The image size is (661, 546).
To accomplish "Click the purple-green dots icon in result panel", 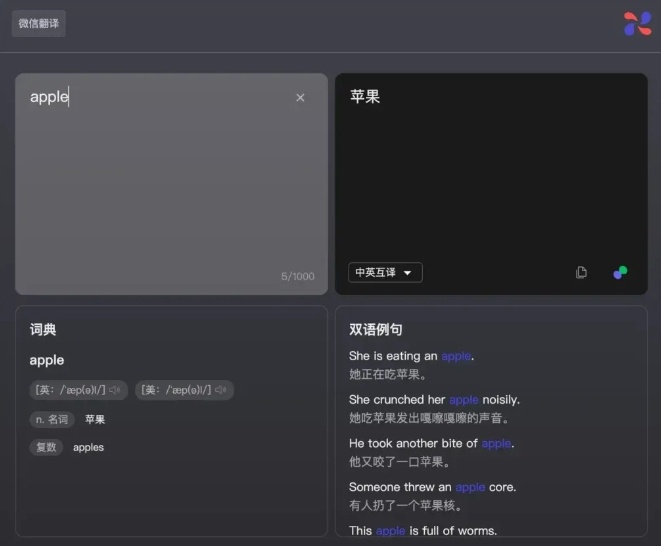I will tap(620, 272).
